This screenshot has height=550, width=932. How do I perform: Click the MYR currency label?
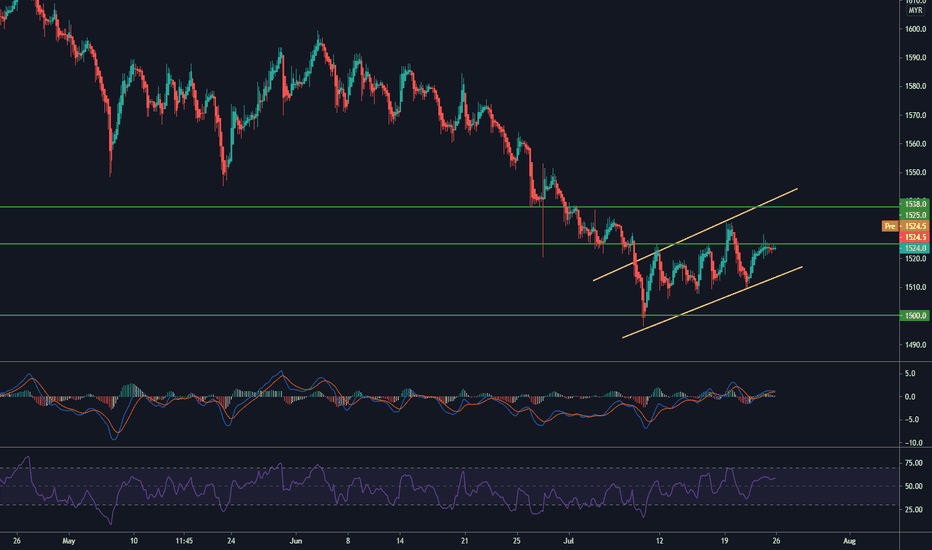915,11
